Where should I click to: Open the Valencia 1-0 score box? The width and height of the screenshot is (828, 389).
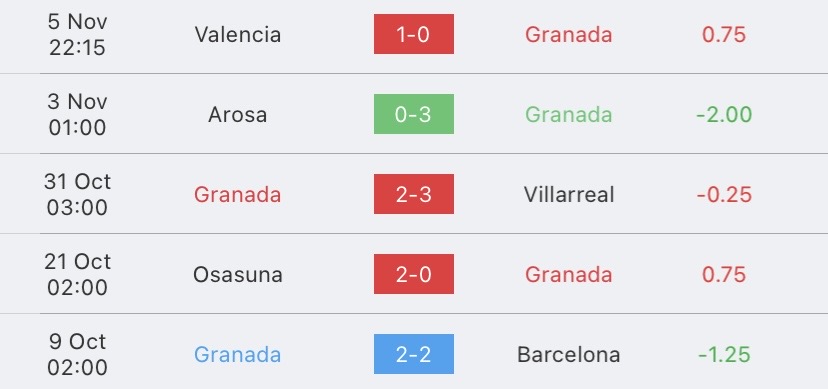413,34
